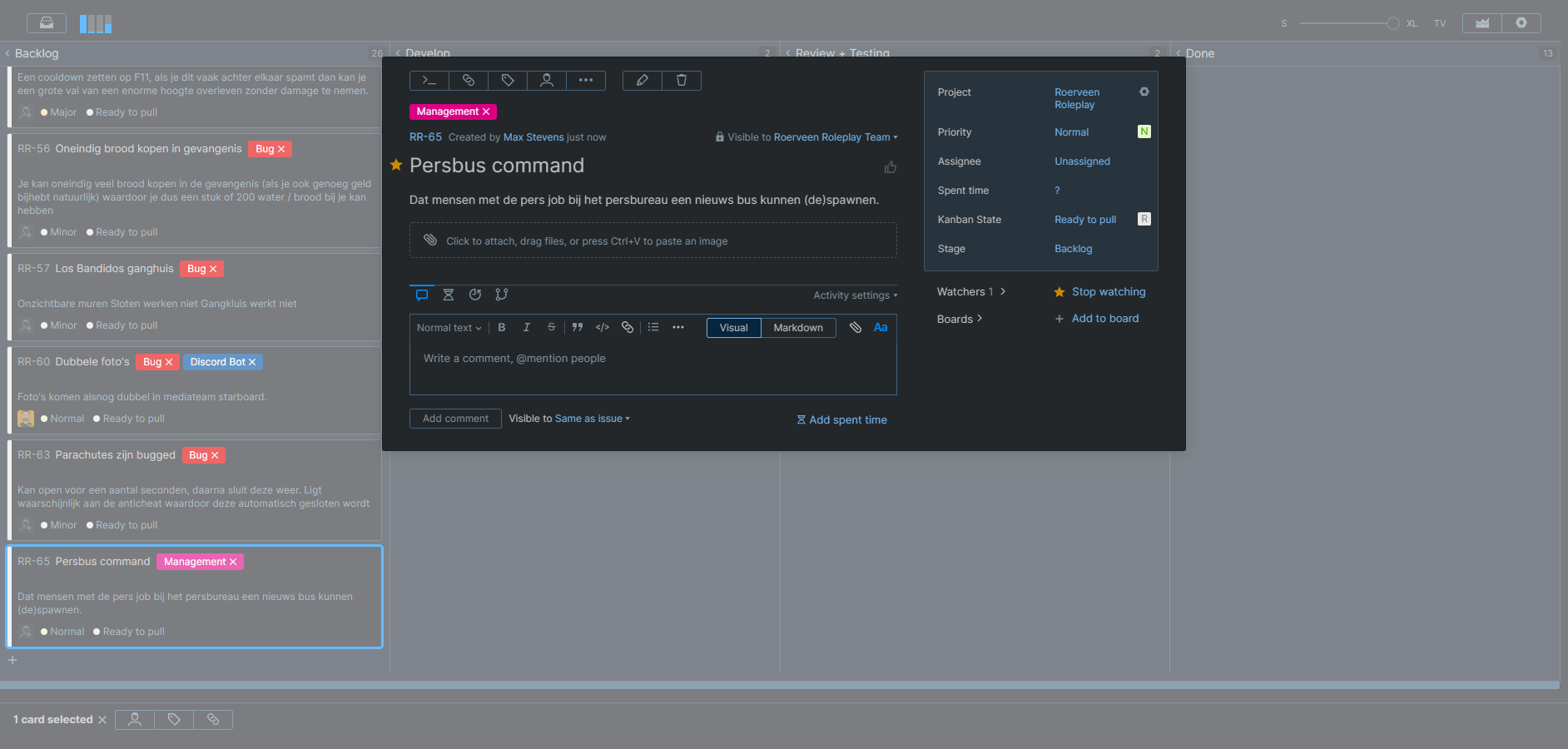Open the Normal text style dropdown
Viewport: 1568px width, 749px height.
click(449, 328)
